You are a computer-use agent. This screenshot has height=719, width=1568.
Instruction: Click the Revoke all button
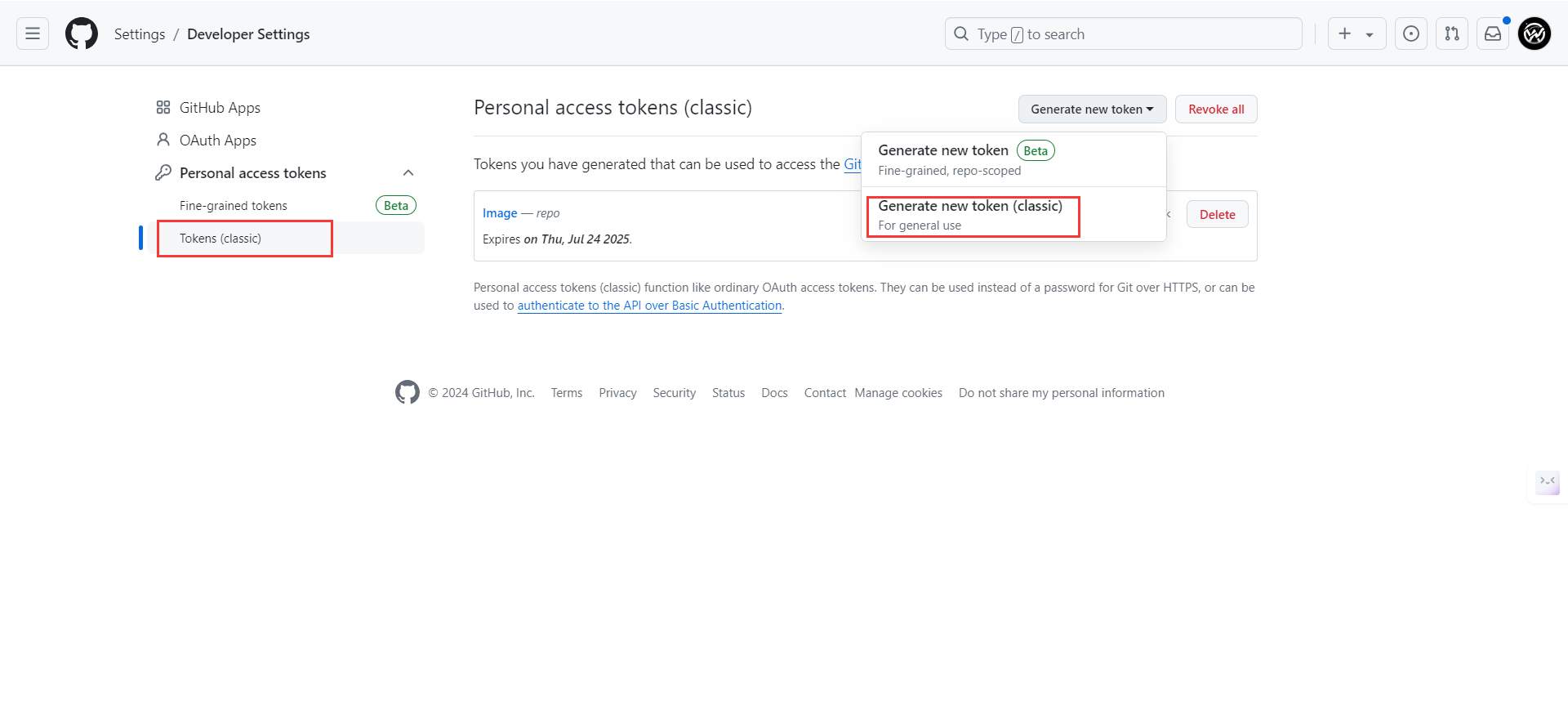click(1216, 109)
